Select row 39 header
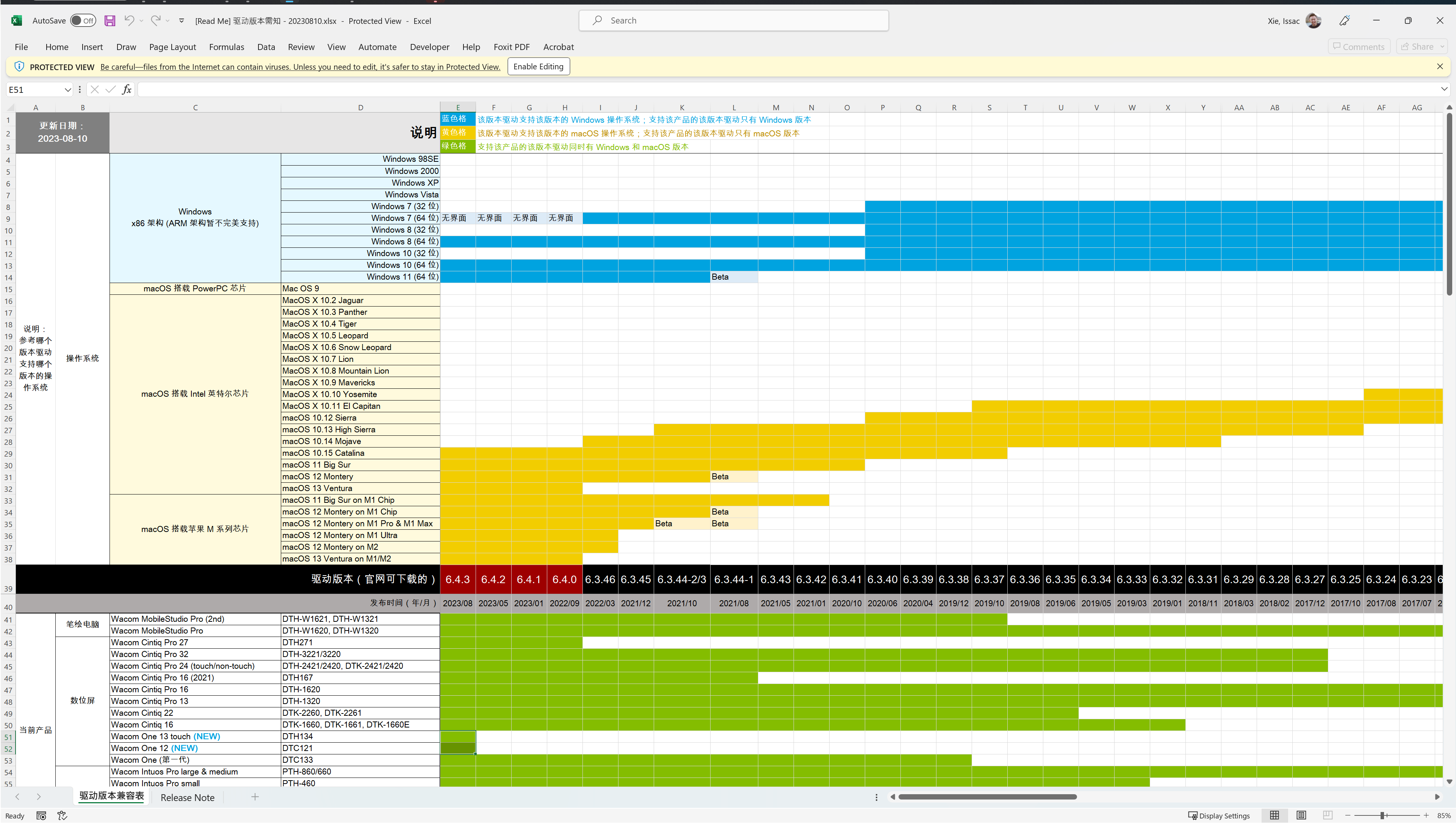The height and width of the screenshot is (823, 1456). coord(8,579)
